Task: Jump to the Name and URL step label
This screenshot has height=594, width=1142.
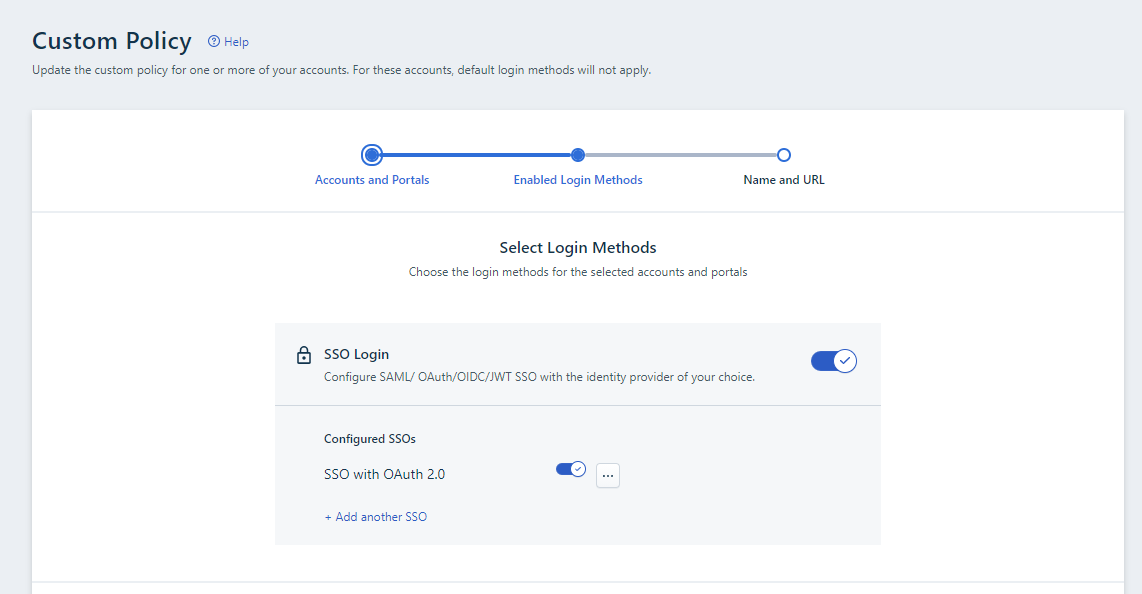Action: (784, 180)
